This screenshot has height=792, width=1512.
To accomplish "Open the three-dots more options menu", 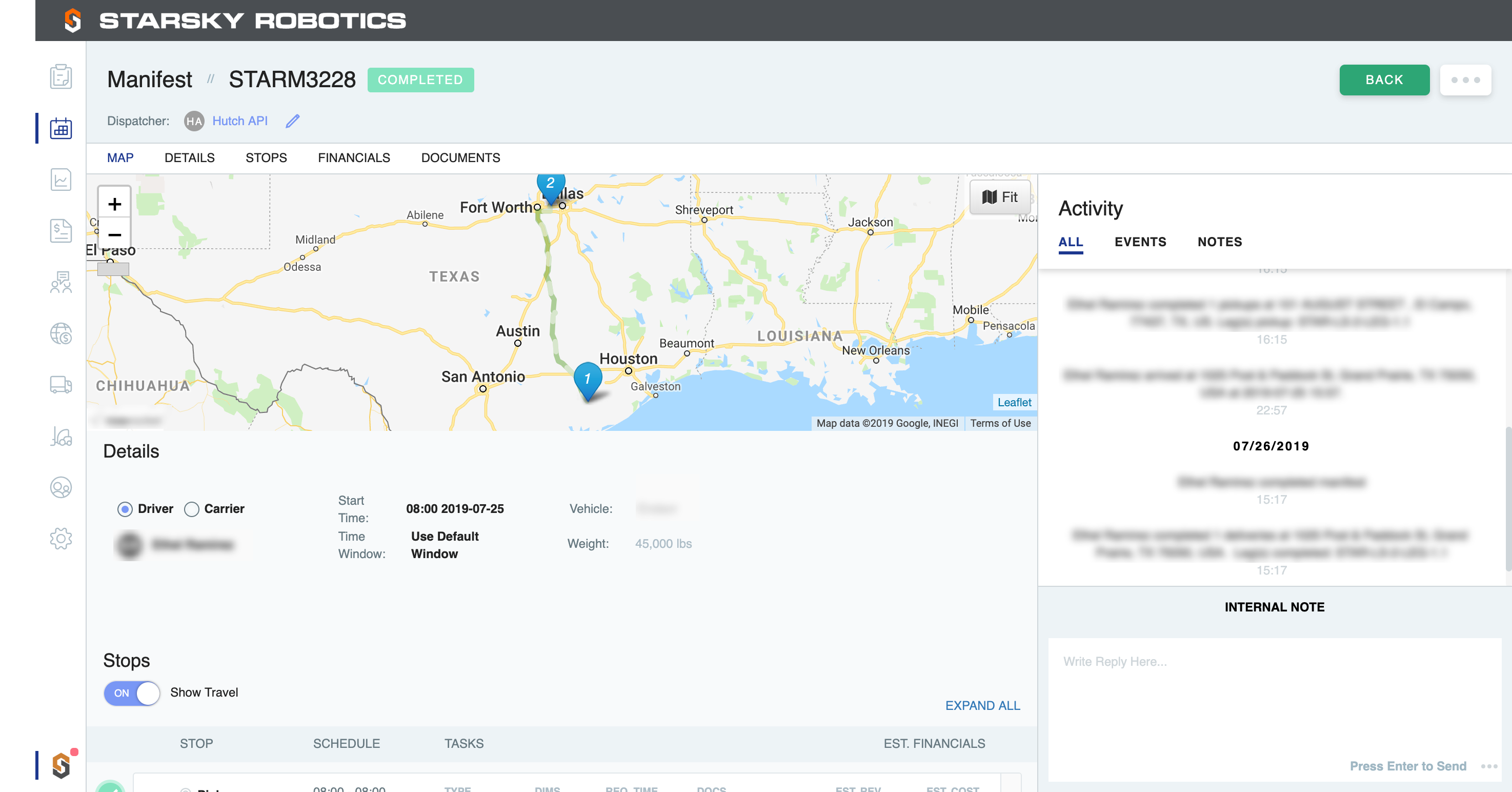I will coord(1465,80).
